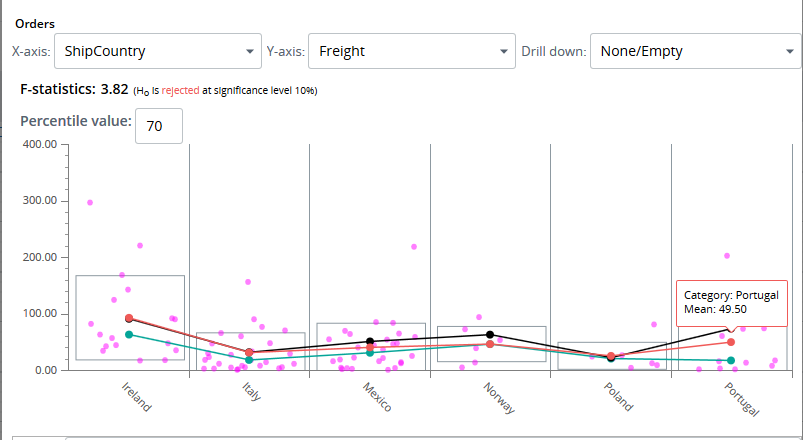Click the Mexico x-axis category label
Viewport: 803px width, 440px height.
pyautogui.click(x=377, y=397)
